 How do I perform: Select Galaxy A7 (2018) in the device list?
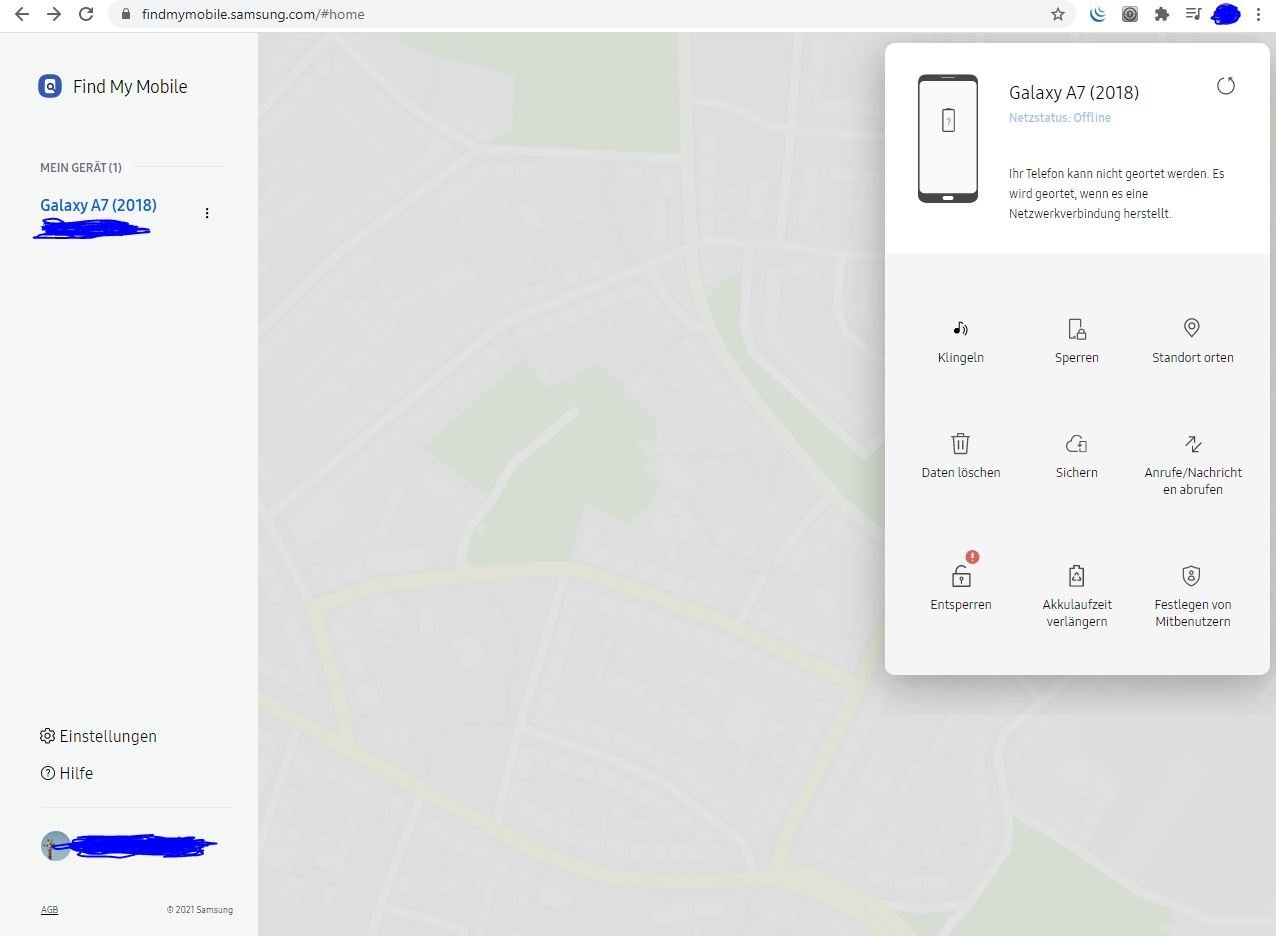[x=98, y=205]
